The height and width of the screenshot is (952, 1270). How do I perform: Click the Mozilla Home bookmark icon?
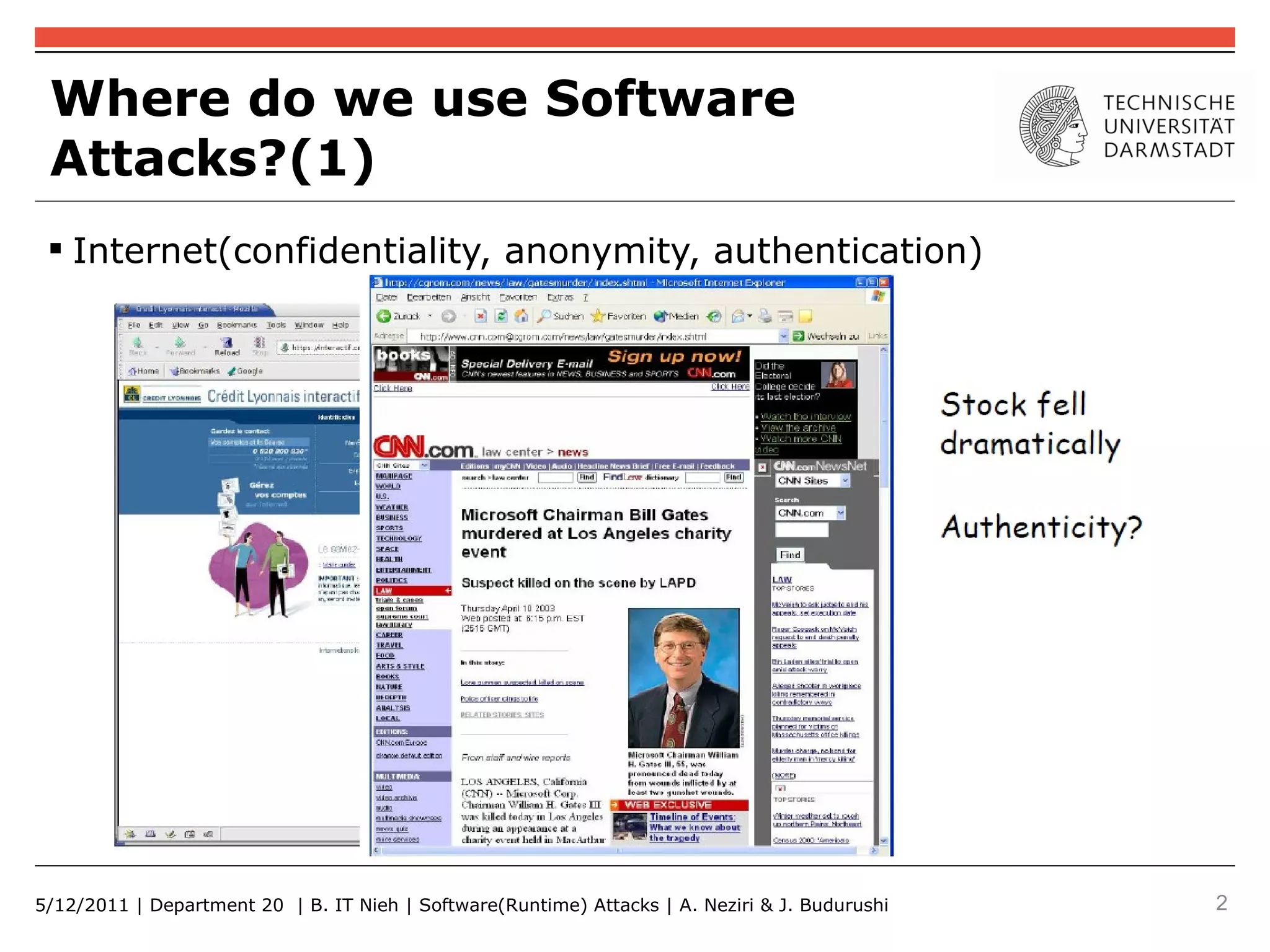click(x=133, y=371)
